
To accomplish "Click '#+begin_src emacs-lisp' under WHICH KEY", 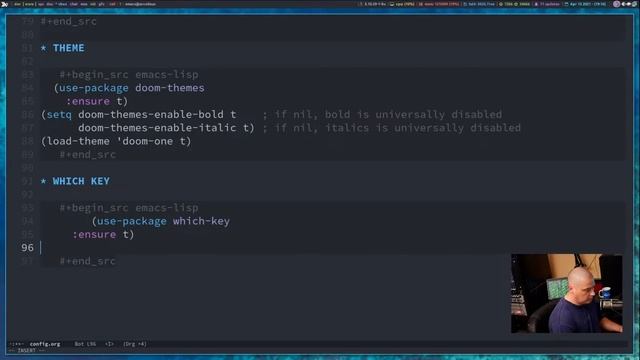I will click(129, 207).
